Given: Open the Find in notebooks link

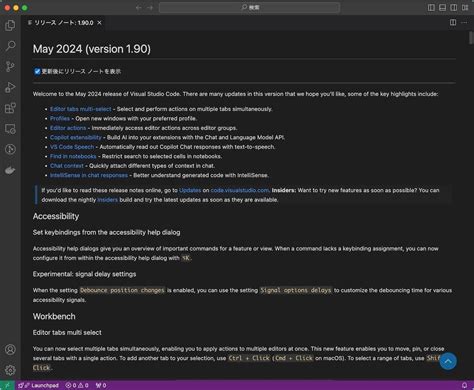Looking at the screenshot, I should pos(73,156).
